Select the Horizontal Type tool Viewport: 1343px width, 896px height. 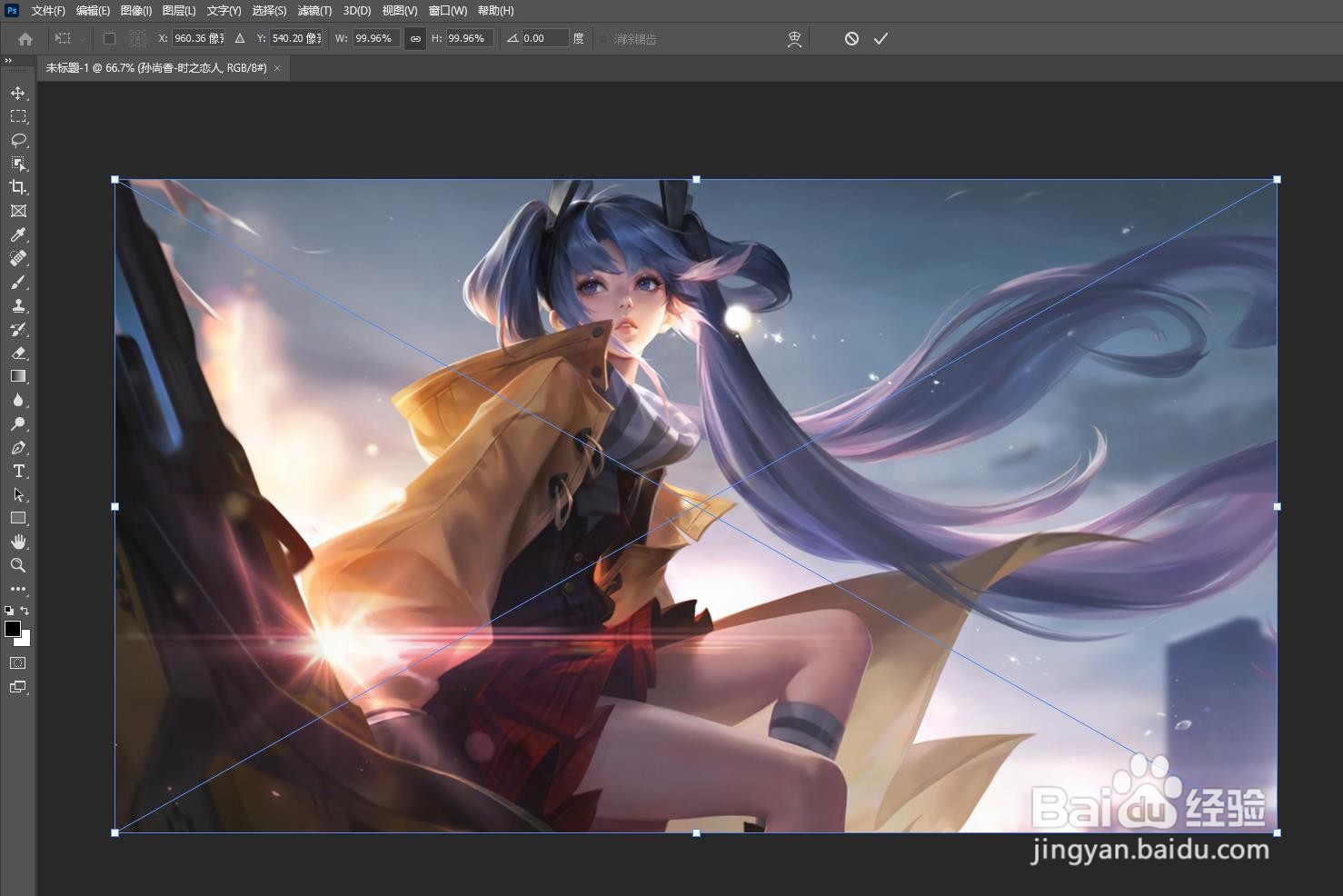point(18,471)
